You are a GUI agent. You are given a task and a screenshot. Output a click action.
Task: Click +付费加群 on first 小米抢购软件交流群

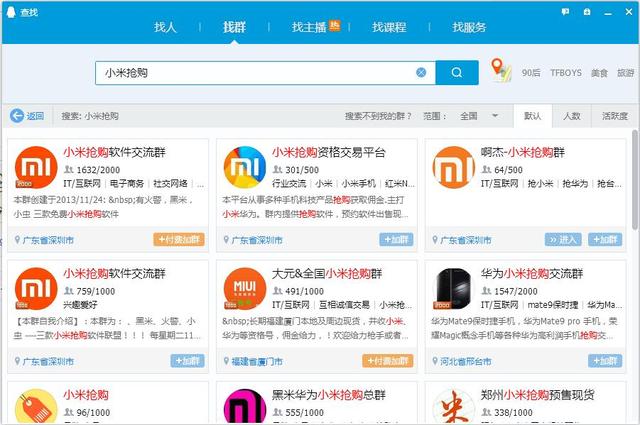[179, 239]
